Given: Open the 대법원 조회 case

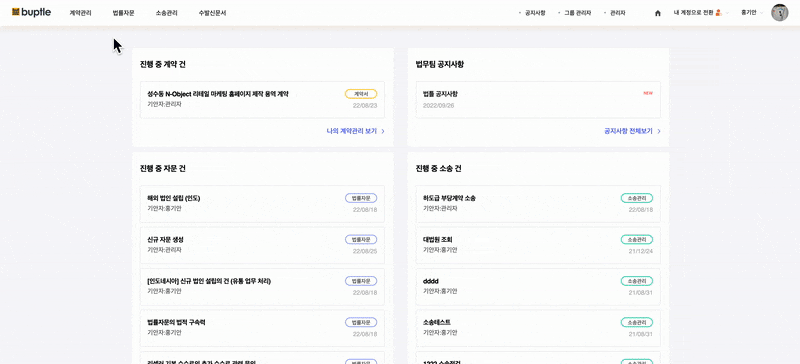Looking at the screenshot, I should point(538,245).
